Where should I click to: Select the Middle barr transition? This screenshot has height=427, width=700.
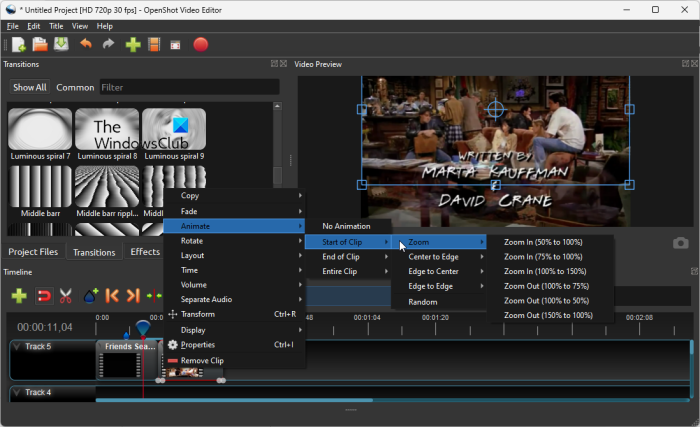pos(40,192)
